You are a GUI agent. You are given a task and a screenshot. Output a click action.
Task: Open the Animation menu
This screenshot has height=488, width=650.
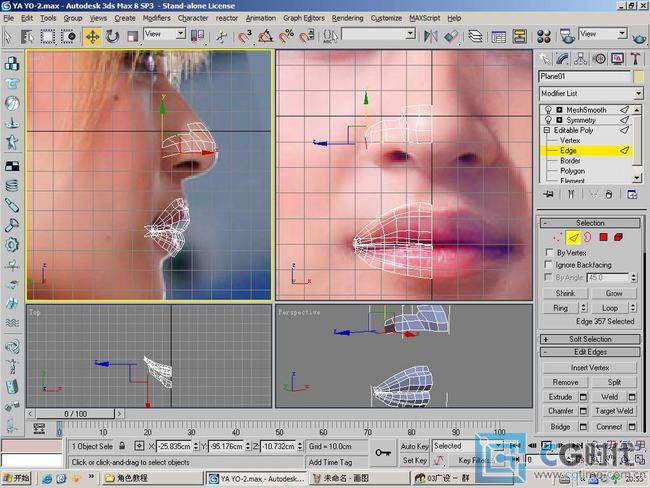260,18
